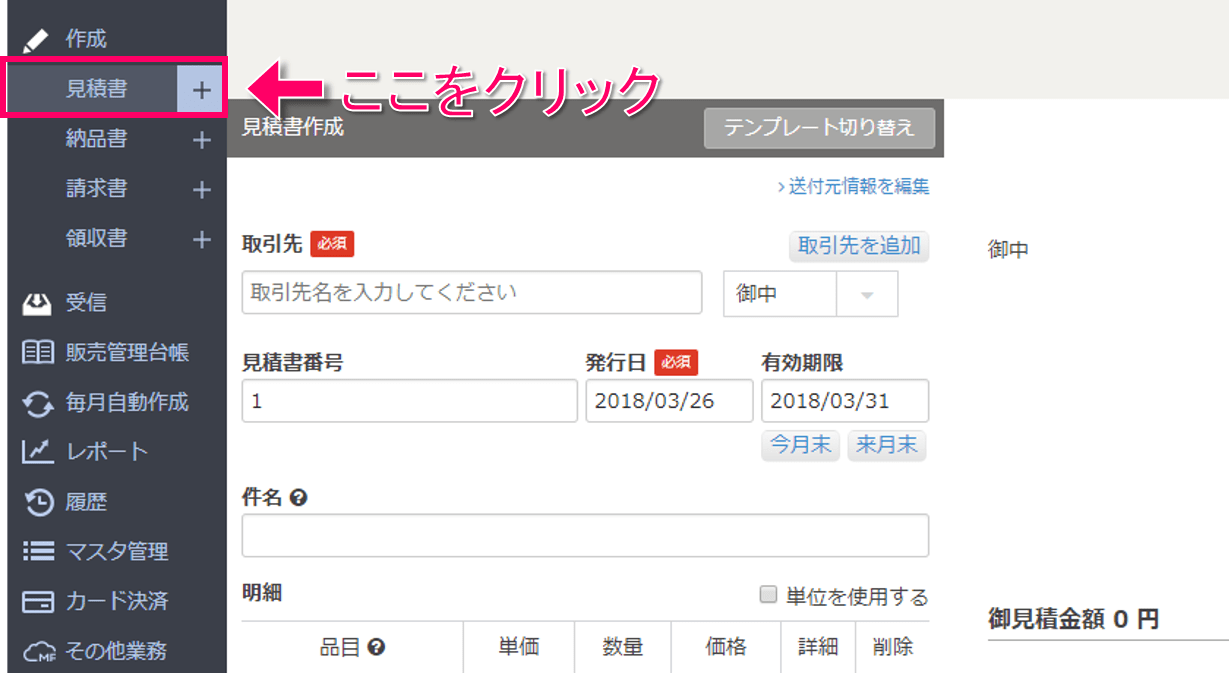This screenshot has height=673, width=1229.
Task: Select カード決済 in the sidebar
Action: coord(116,601)
